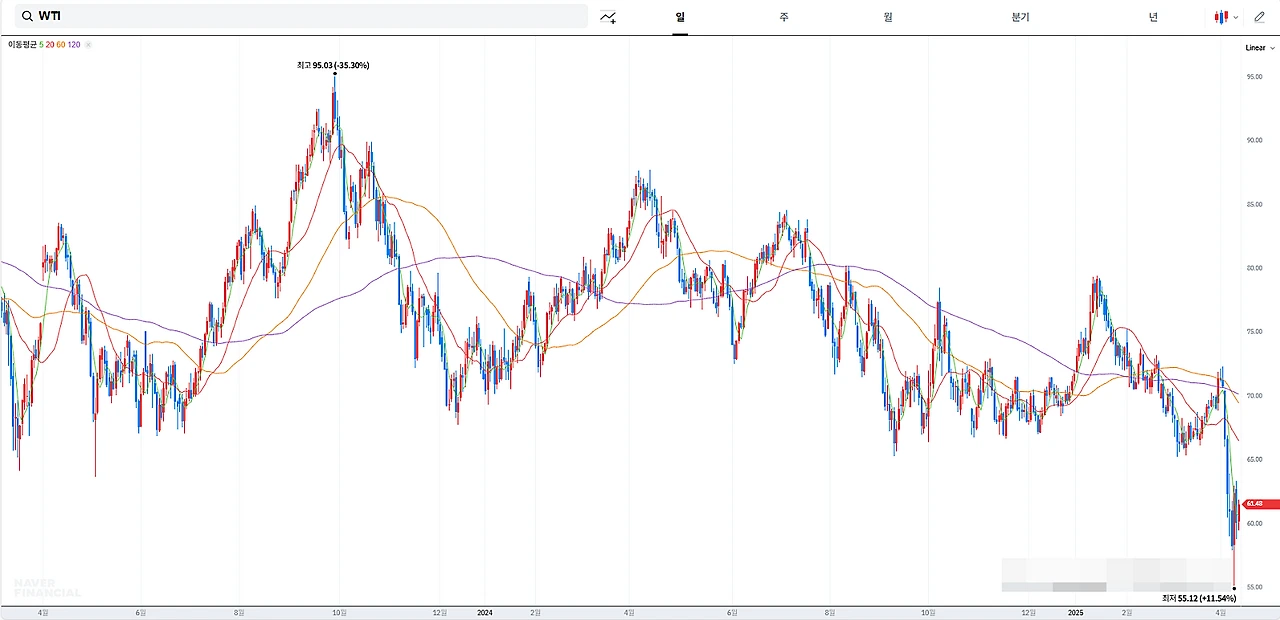The width and height of the screenshot is (1280, 620).
Task: Click the 55.00 price axis label
Action: 1254,587
